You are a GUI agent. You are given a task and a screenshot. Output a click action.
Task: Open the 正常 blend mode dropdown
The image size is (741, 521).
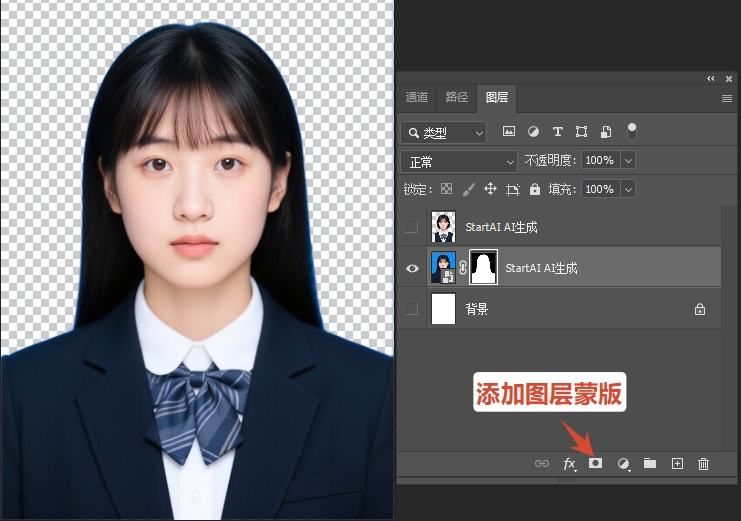pos(459,162)
